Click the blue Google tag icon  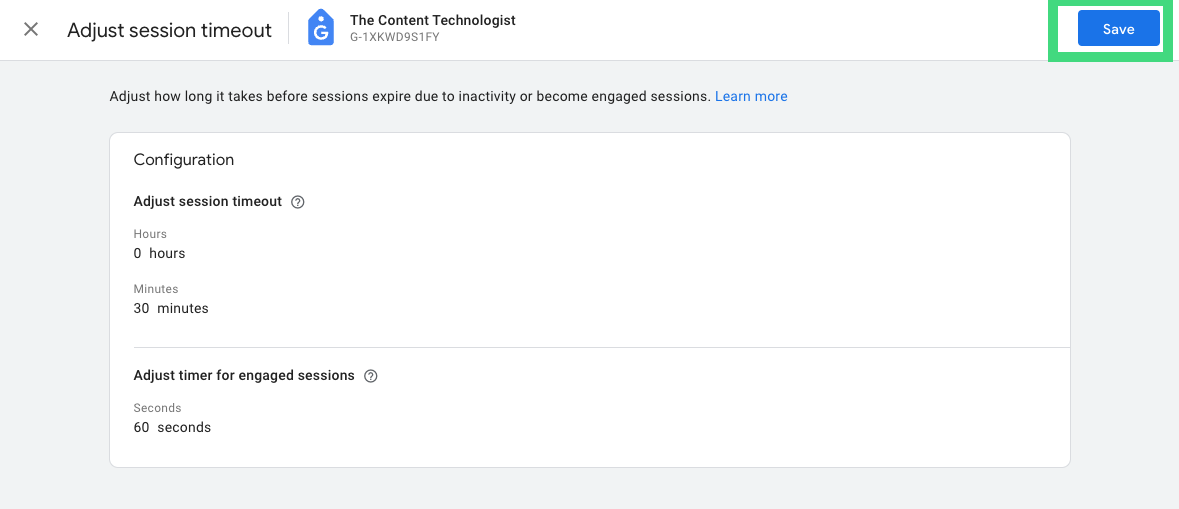point(321,28)
